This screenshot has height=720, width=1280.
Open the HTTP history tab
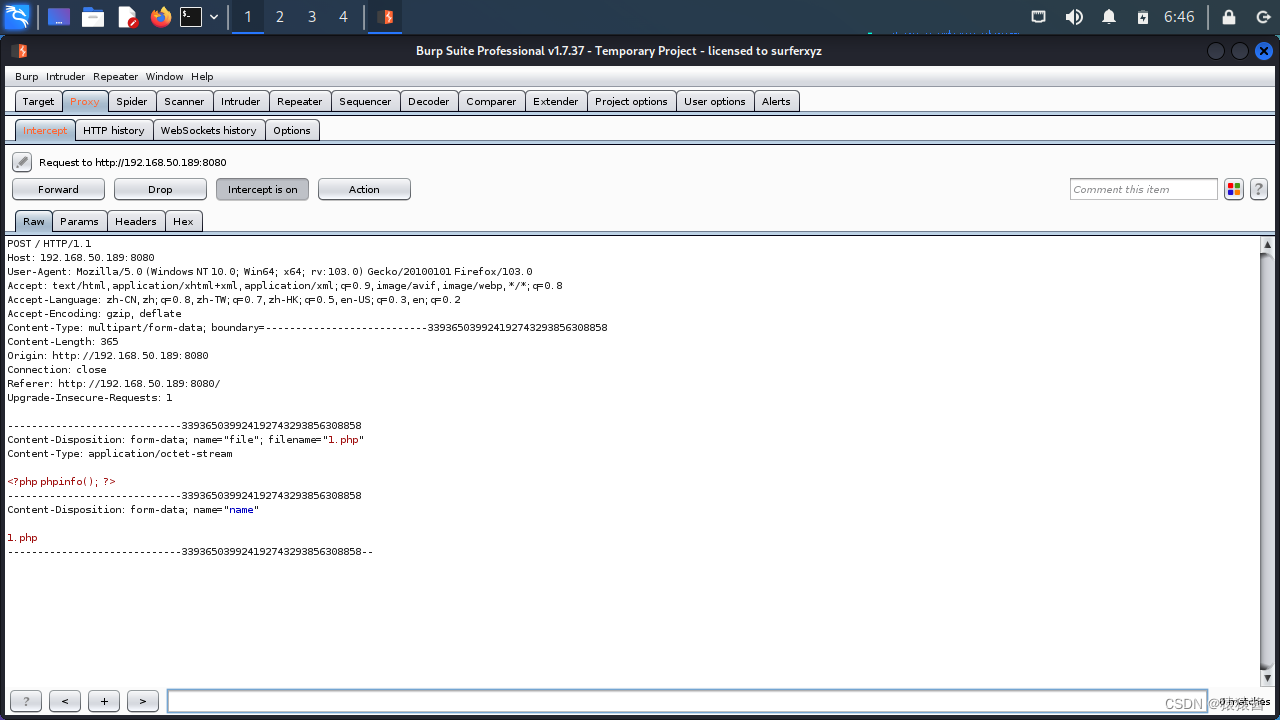tap(114, 130)
